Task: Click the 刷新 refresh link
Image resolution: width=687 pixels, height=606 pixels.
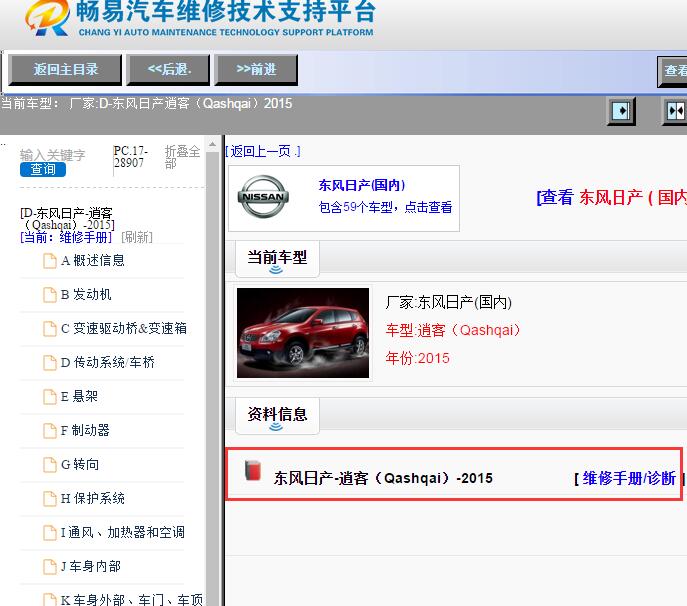Action: (137, 237)
